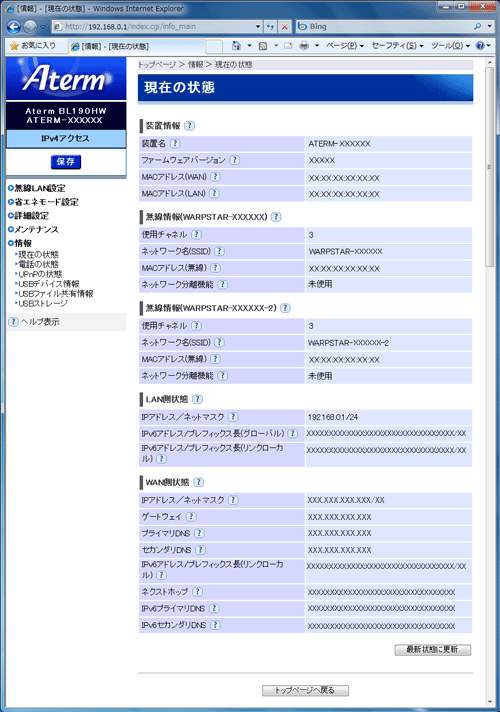This screenshot has height=712, width=500.
Task: Stop loading with the red X icon
Action: [285, 27]
